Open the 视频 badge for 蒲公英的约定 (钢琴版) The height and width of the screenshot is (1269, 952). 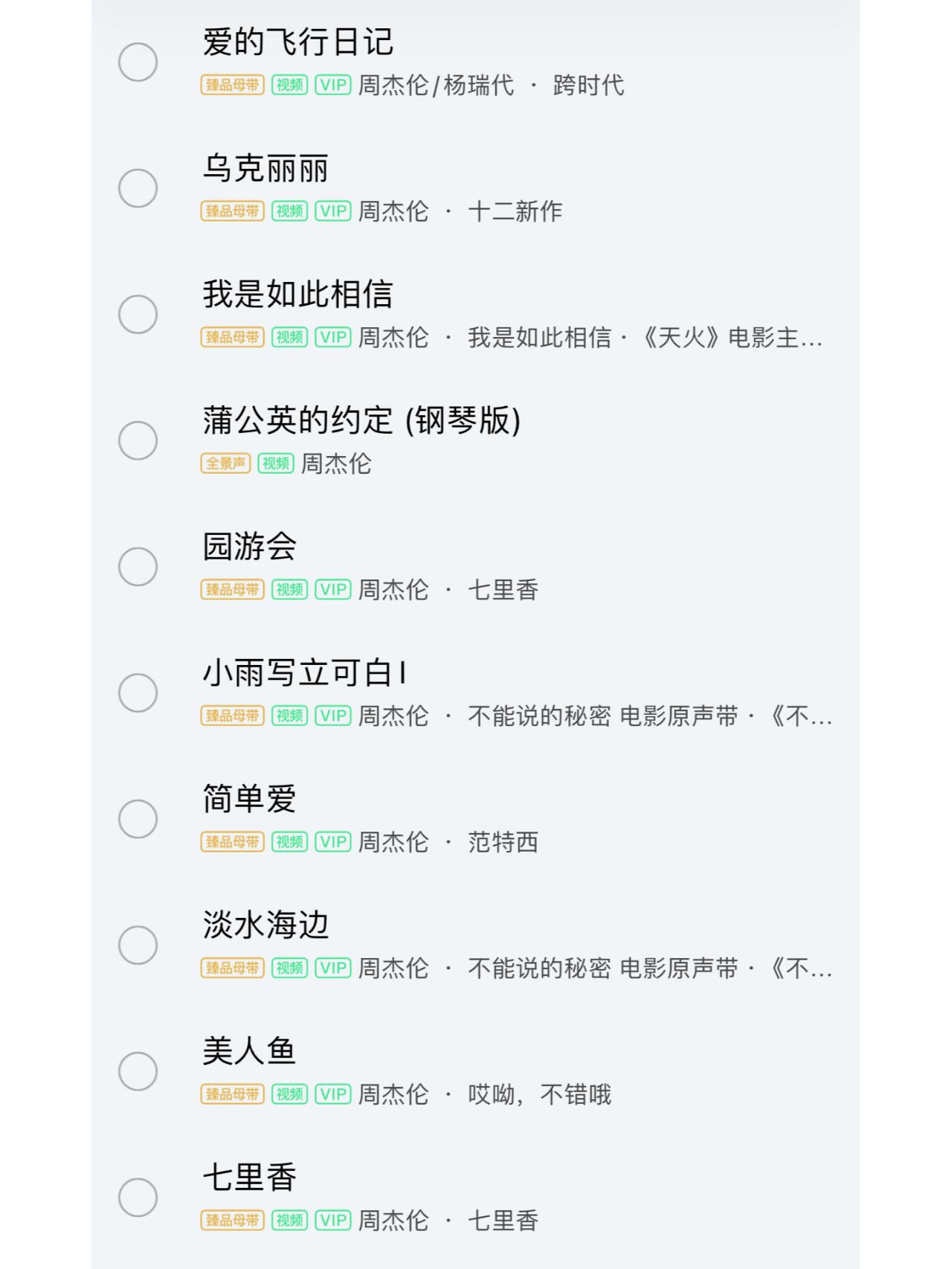pyautogui.click(x=276, y=463)
